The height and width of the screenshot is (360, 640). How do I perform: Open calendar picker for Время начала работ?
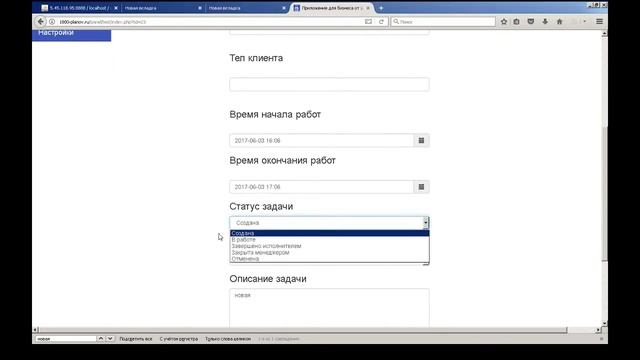point(421,140)
